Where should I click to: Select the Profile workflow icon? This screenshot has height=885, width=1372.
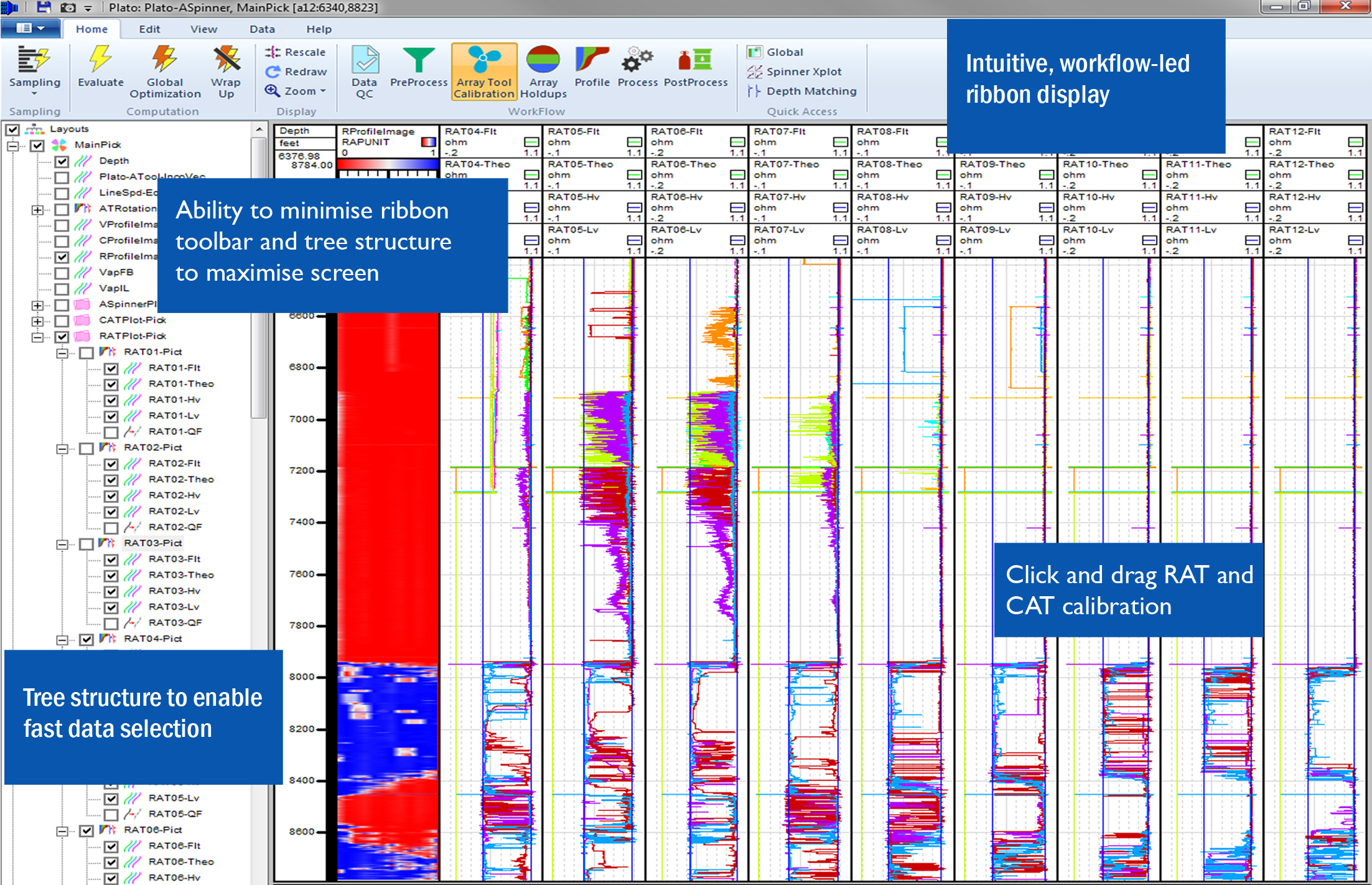[591, 67]
